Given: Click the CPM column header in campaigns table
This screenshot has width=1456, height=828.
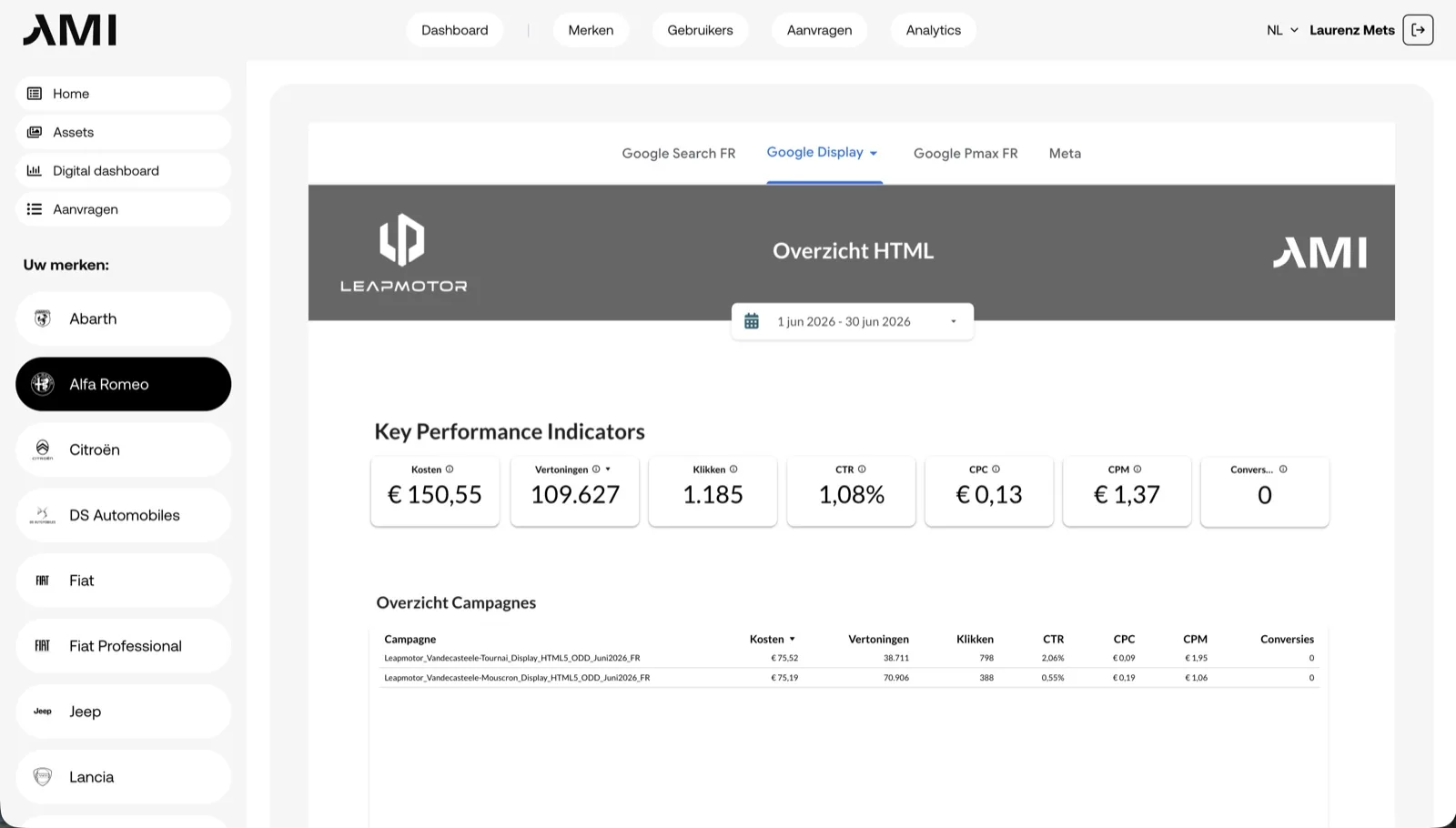Looking at the screenshot, I should tap(1195, 639).
